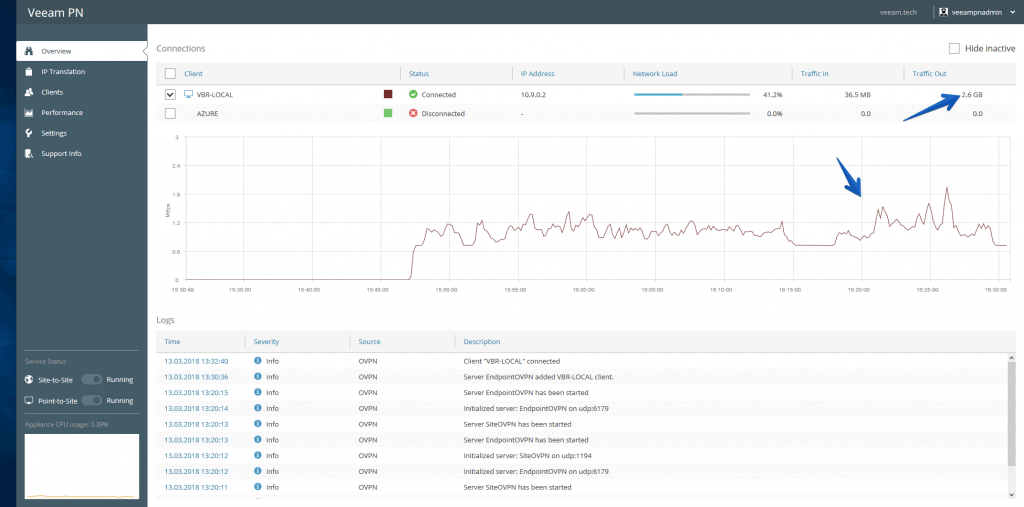1024x507 pixels.
Task: Click info icon on 13:20:11 log row
Action: tap(257, 487)
